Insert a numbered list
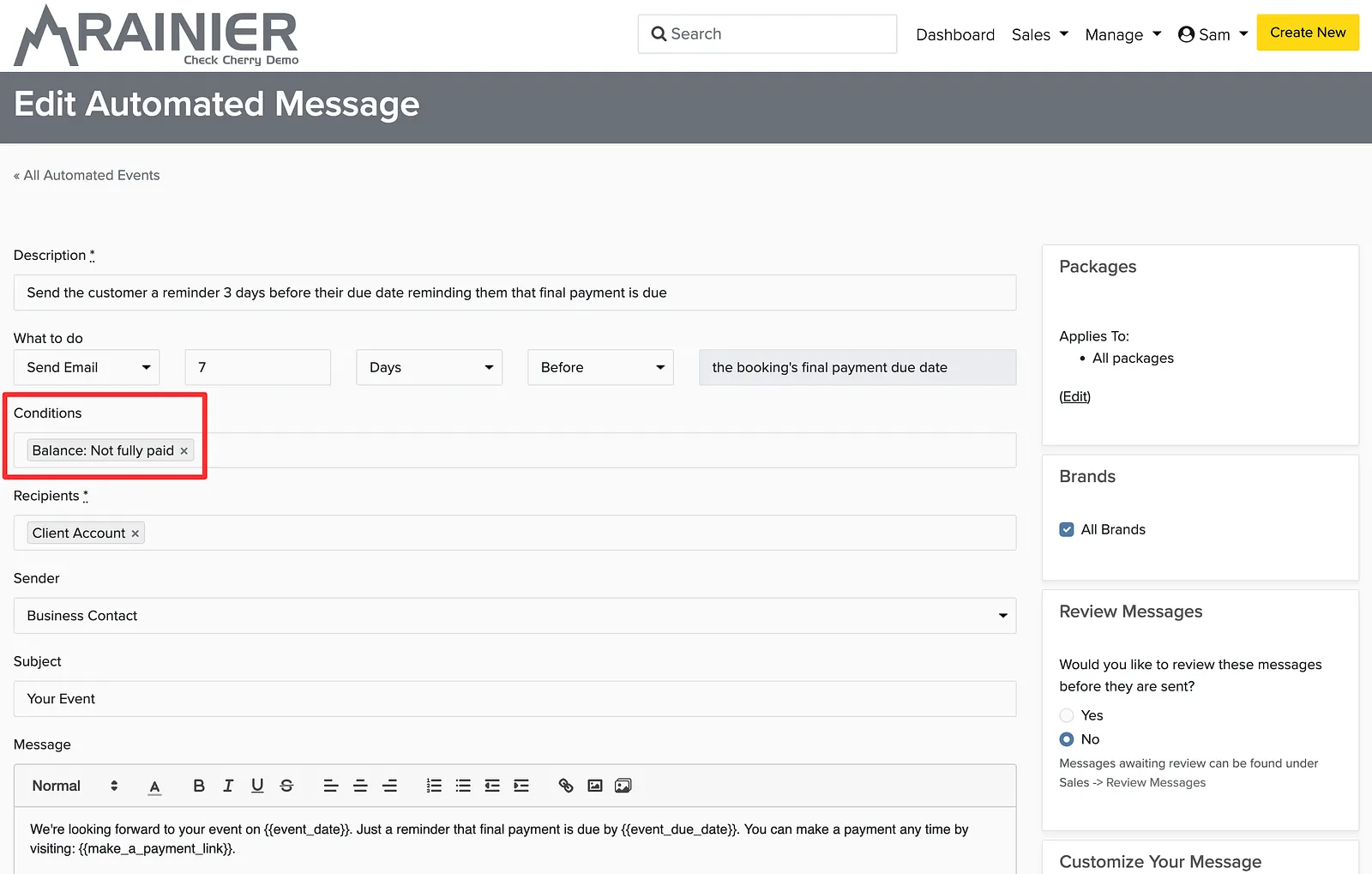 pyautogui.click(x=434, y=786)
